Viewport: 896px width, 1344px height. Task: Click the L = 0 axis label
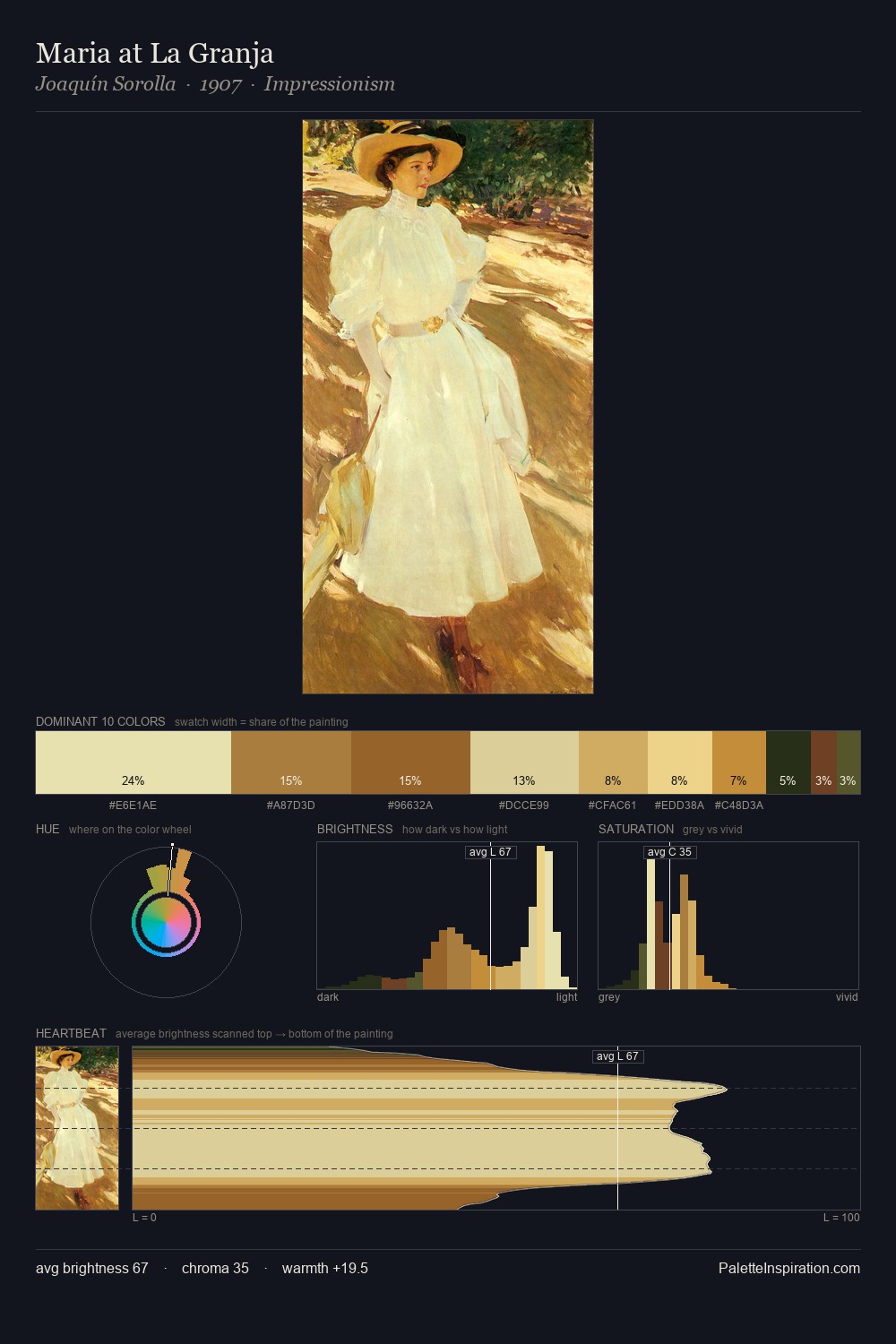[144, 1218]
